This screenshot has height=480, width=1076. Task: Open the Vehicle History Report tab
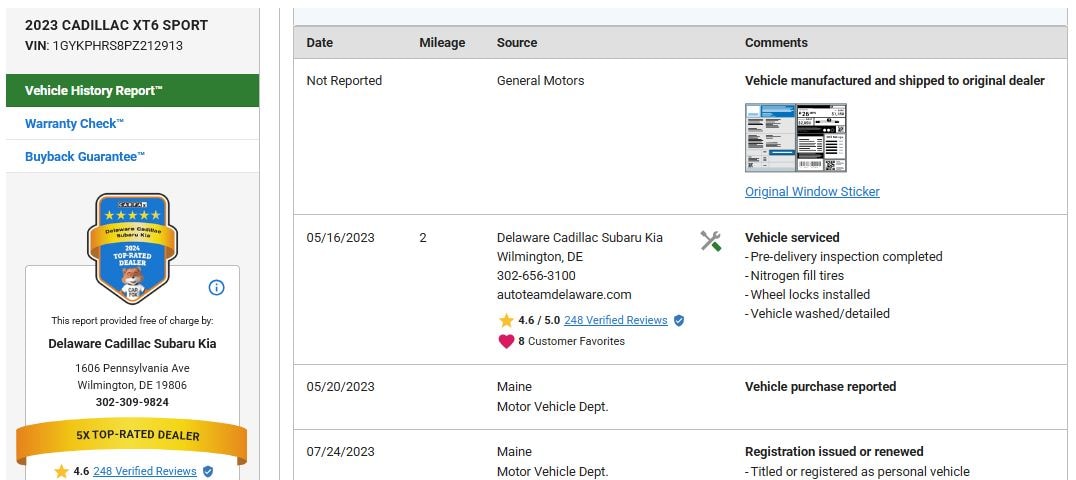94,91
